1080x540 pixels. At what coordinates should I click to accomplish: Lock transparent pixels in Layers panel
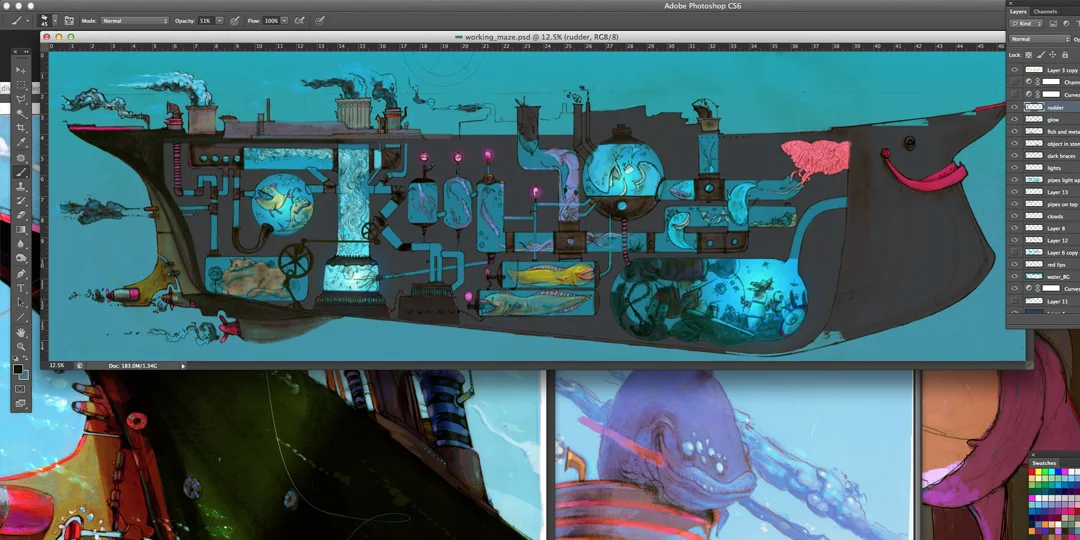tap(1028, 54)
